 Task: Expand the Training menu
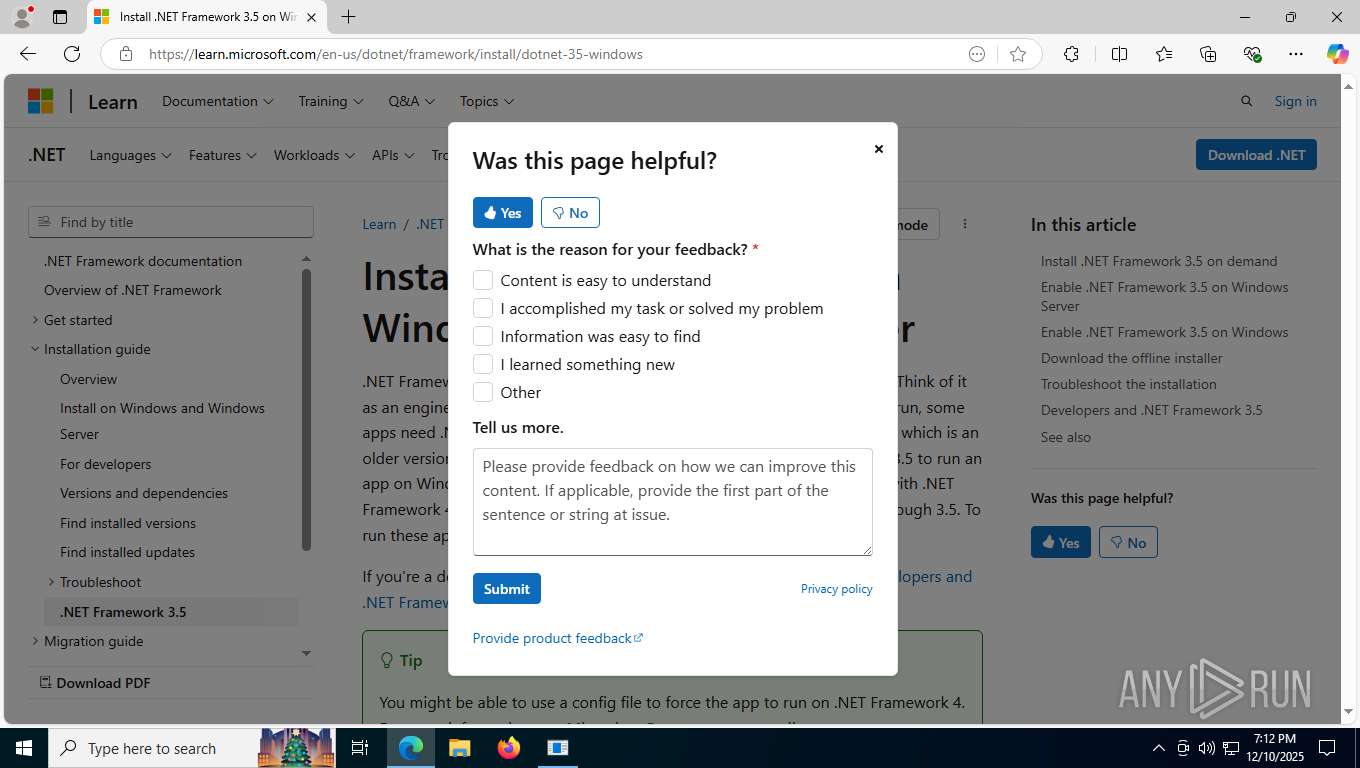point(331,101)
